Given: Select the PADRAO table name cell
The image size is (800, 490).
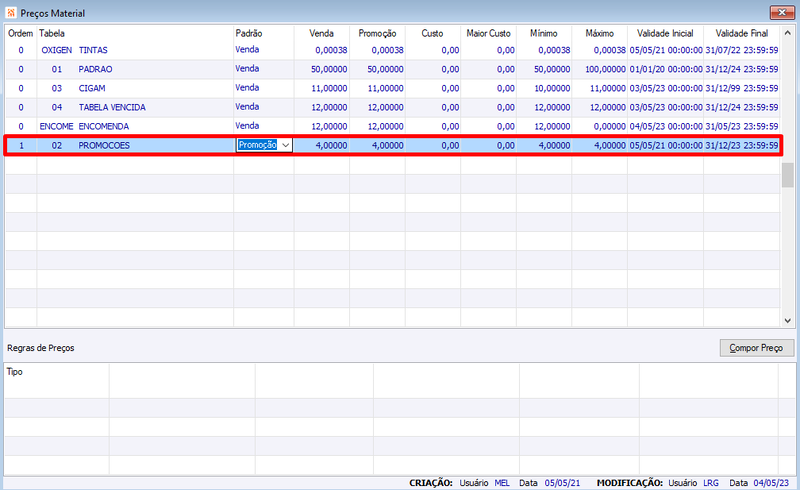Looking at the screenshot, I should click(95, 69).
